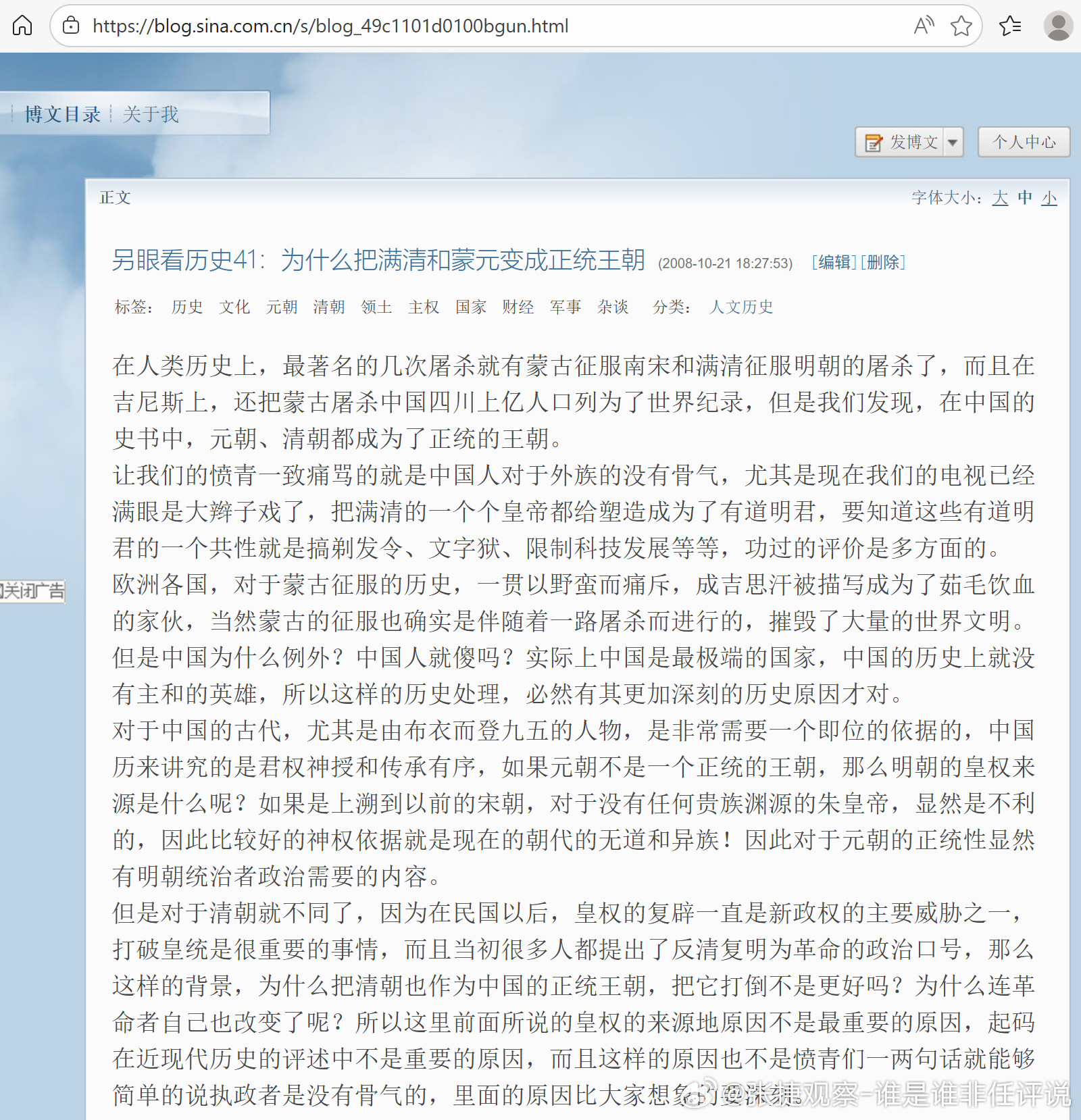Switch font size to 小
Viewport: 1081px width, 1120px height.
pos(1049,198)
